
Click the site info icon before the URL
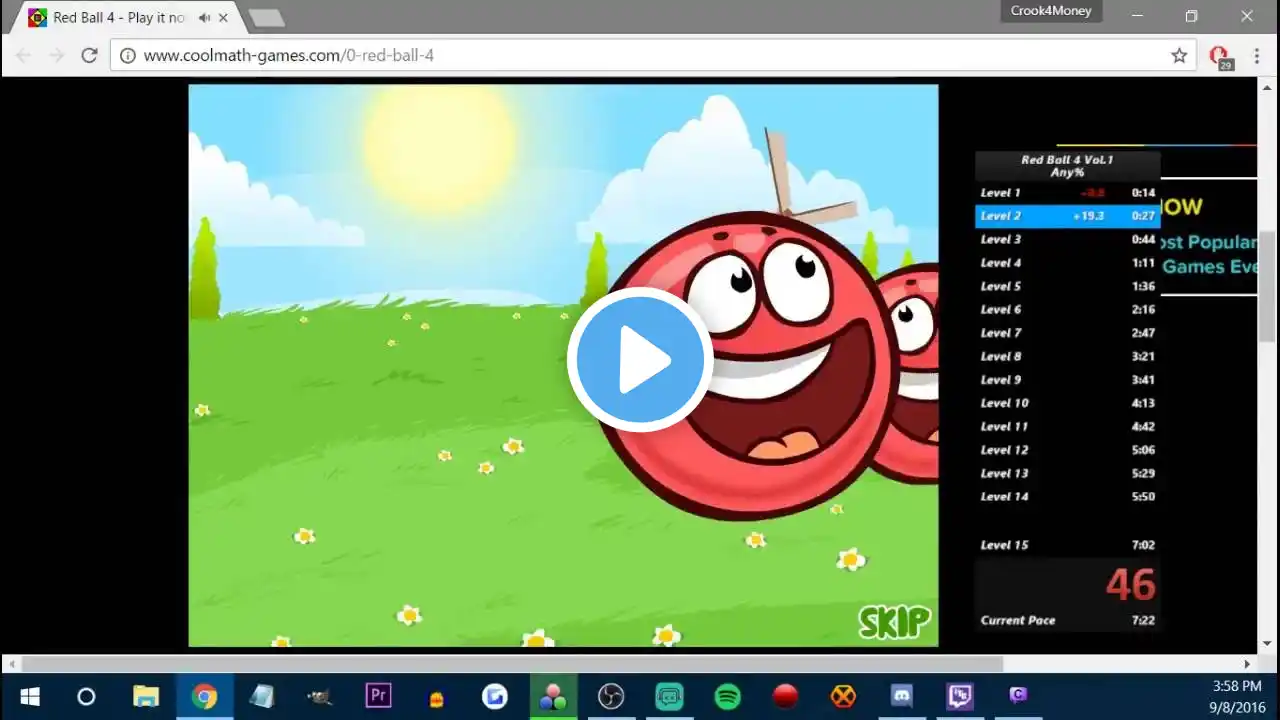tap(128, 55)
